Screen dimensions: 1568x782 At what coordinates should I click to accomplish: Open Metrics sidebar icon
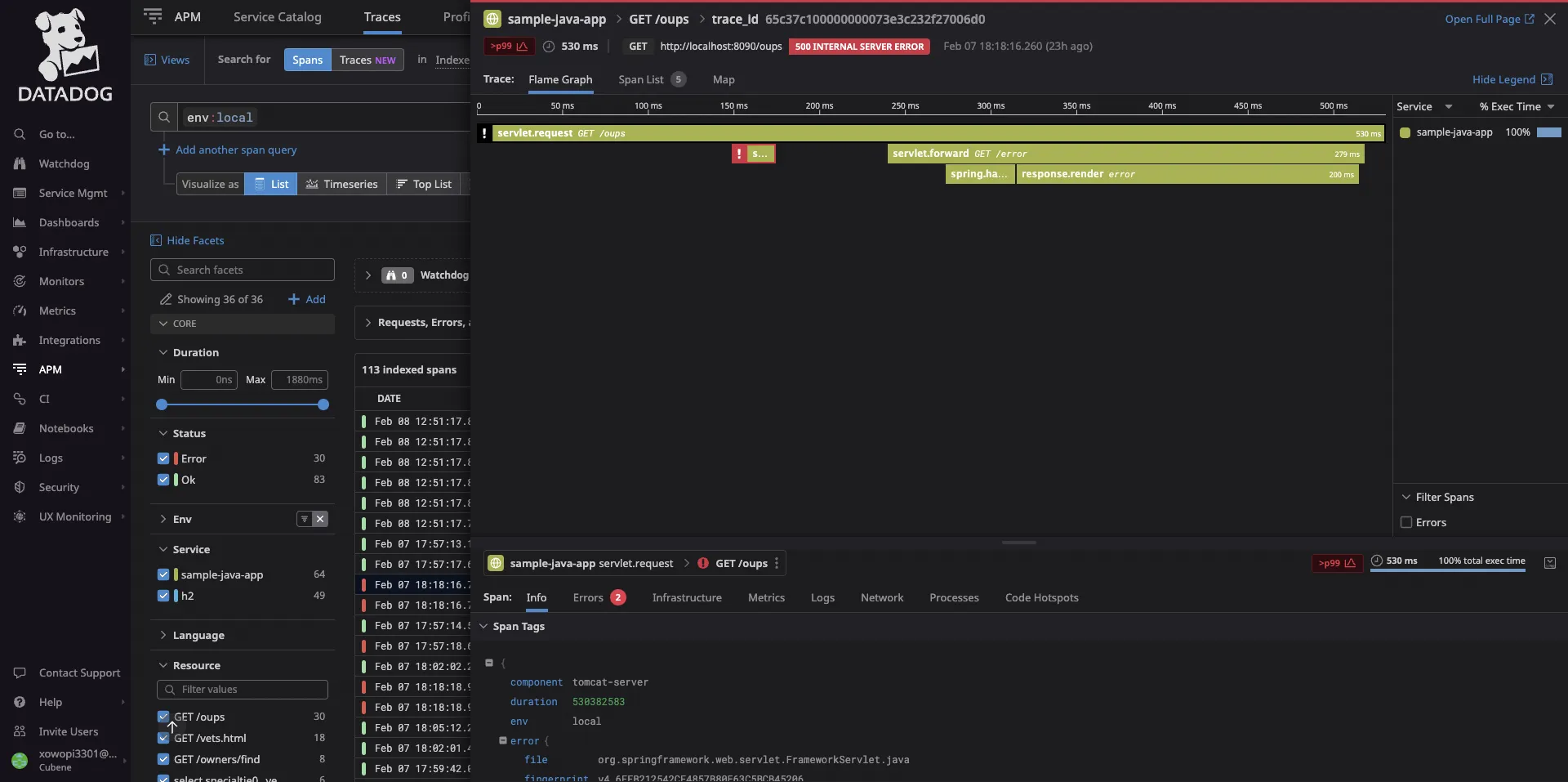20,311
